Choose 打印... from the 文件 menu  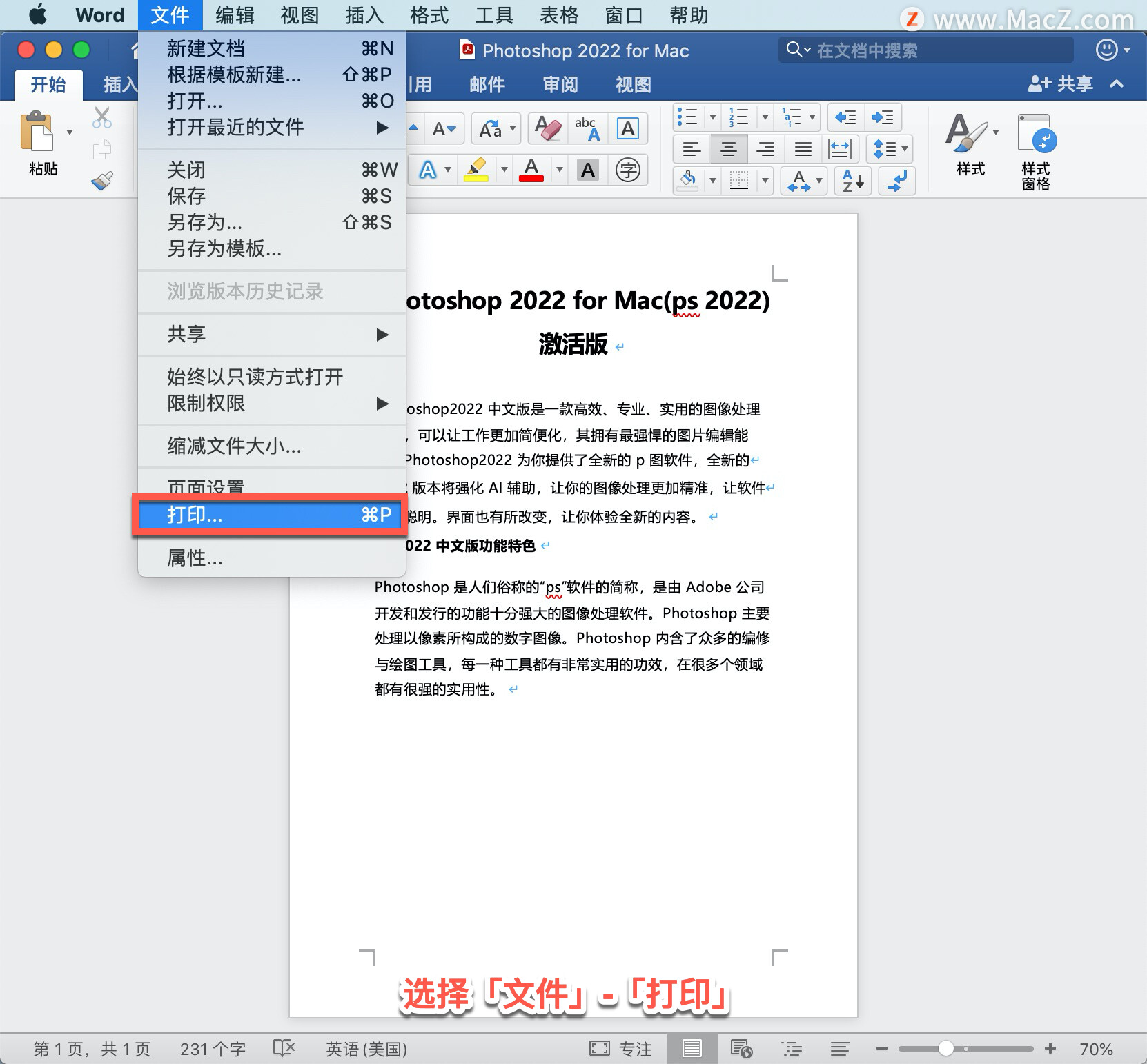tap(271, 515)
